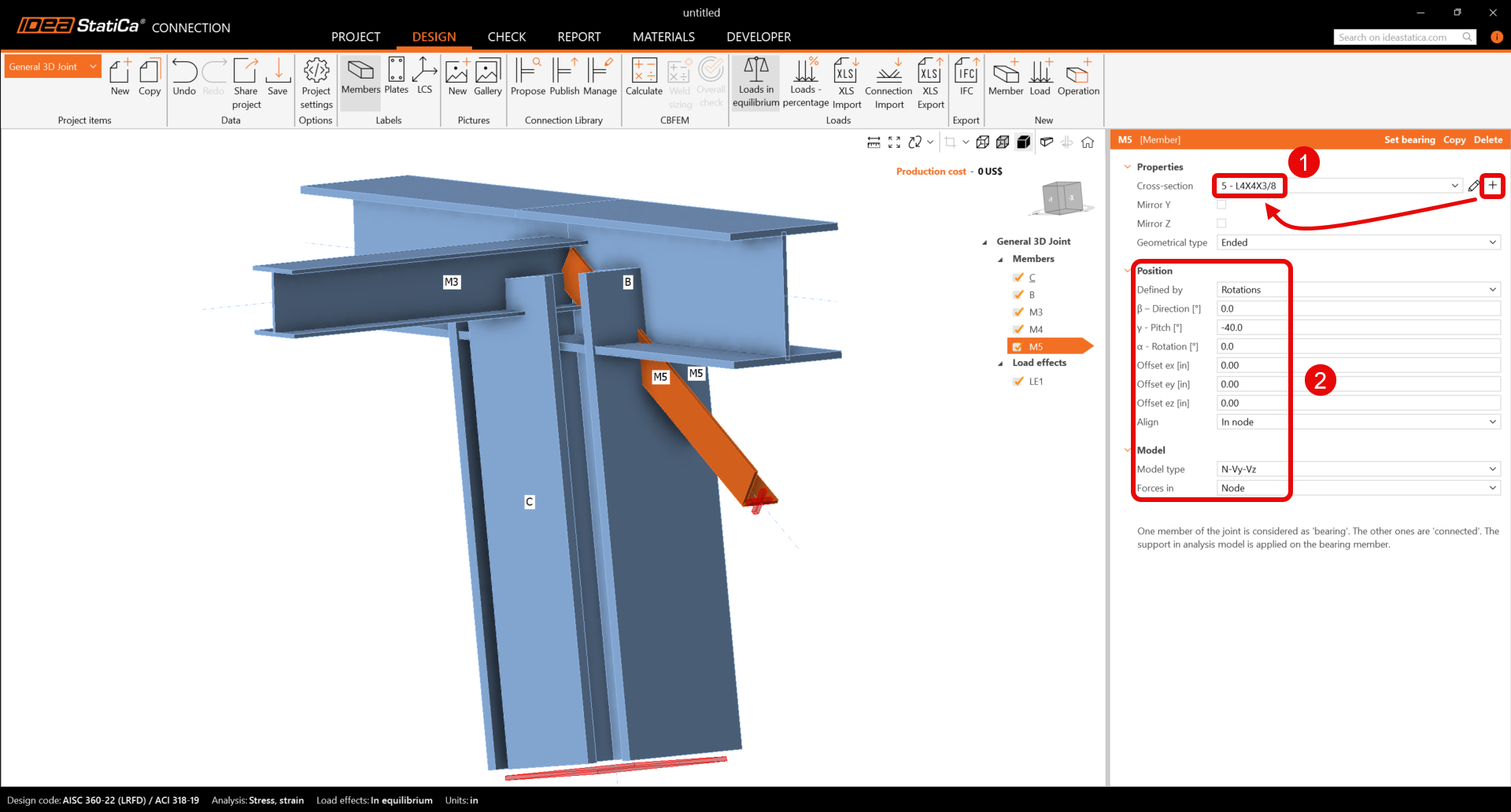Click the view orientation cube
The image size is (1511, 812).
pyautogui.click(x=1062, y=197)
